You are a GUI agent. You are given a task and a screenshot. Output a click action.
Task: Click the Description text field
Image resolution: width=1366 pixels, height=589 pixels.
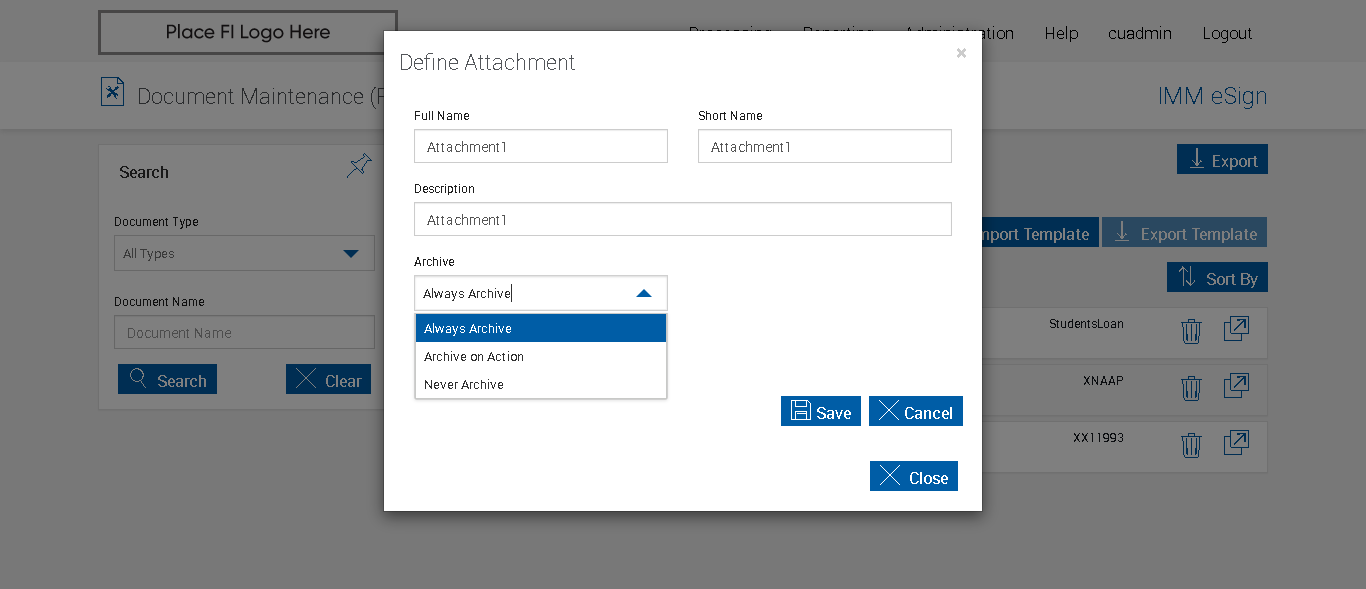[682, 220]
